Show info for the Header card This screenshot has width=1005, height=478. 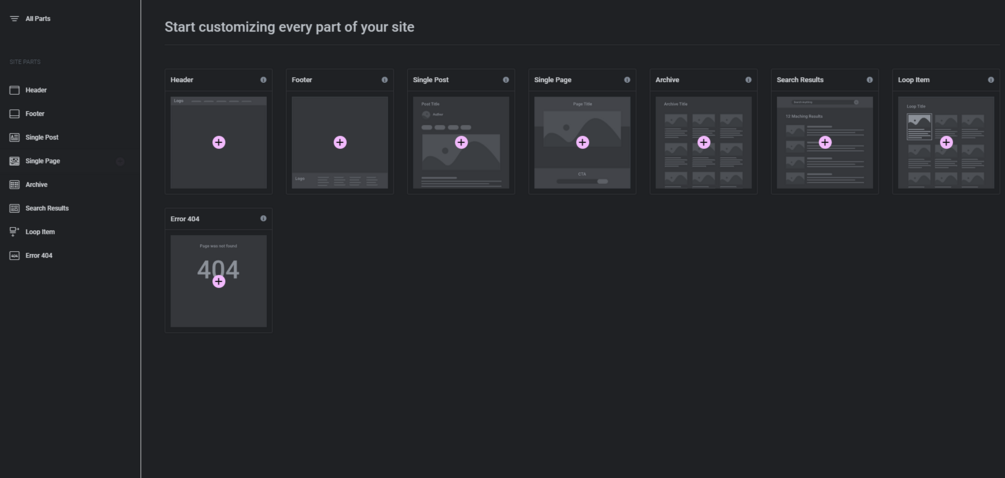pyautogui.click(x=263, y=80)
